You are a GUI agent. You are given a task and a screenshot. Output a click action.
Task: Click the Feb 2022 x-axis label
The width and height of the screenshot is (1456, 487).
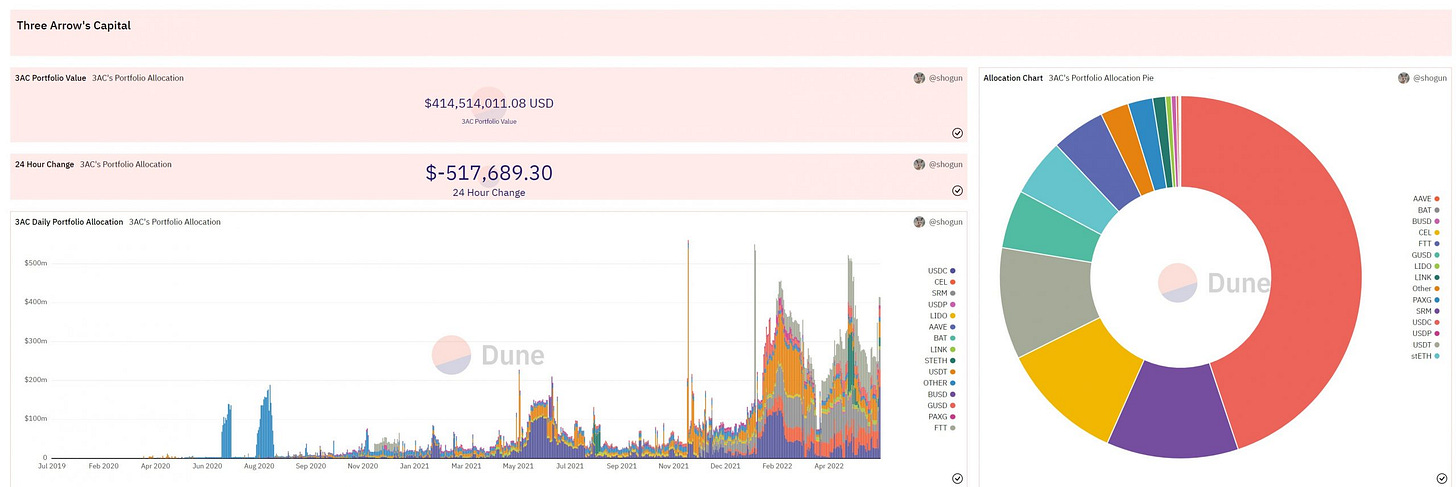point(776,466)
